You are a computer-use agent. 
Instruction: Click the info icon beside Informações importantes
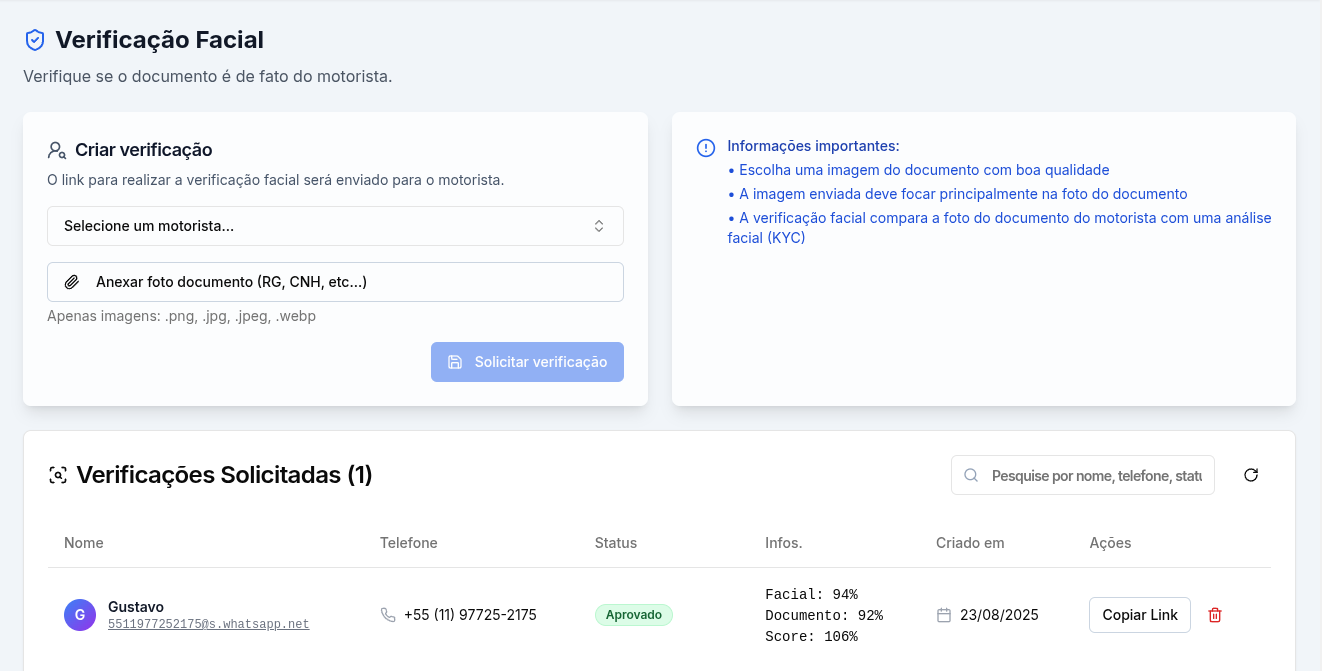pyautogui.click(x=706, y=146)
